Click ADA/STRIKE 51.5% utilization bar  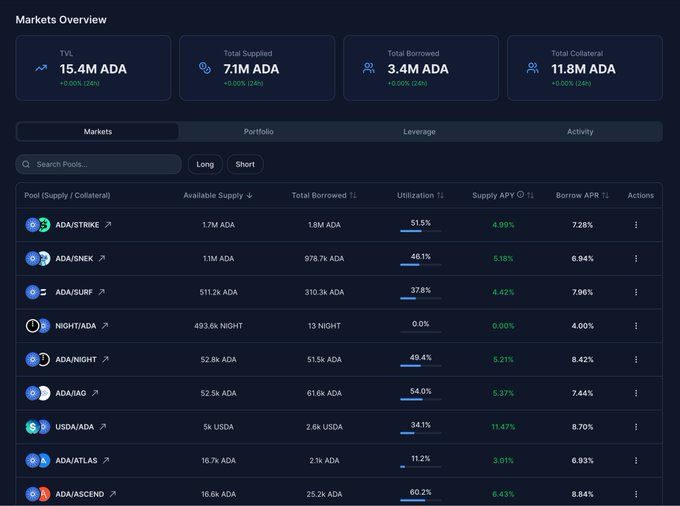(421, 231)
